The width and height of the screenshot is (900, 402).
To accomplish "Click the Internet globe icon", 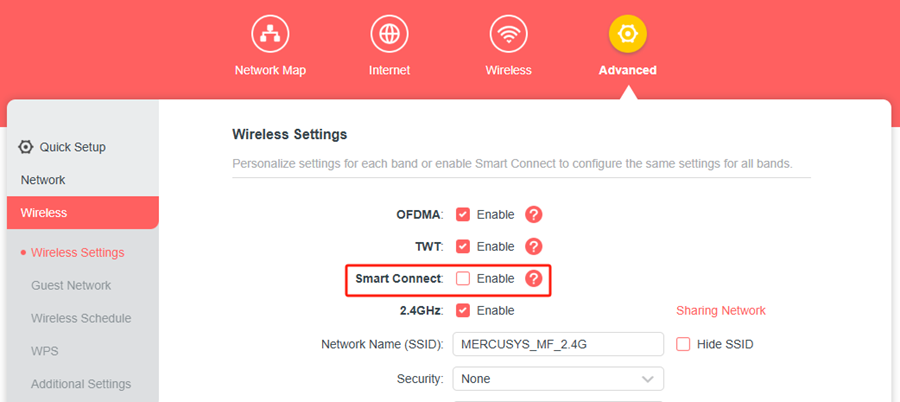I will pos(389,34).
